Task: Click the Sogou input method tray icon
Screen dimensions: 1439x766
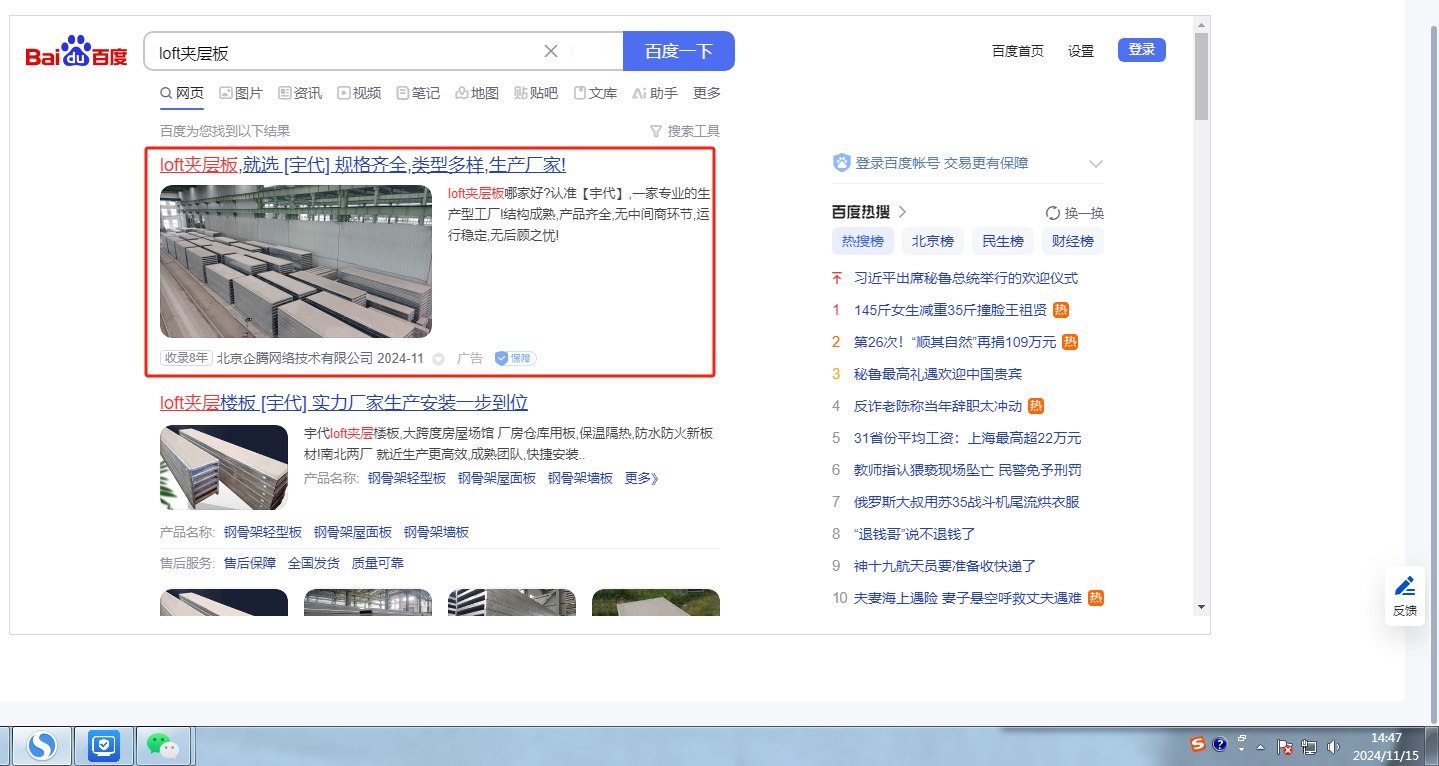Action: 1198,744
